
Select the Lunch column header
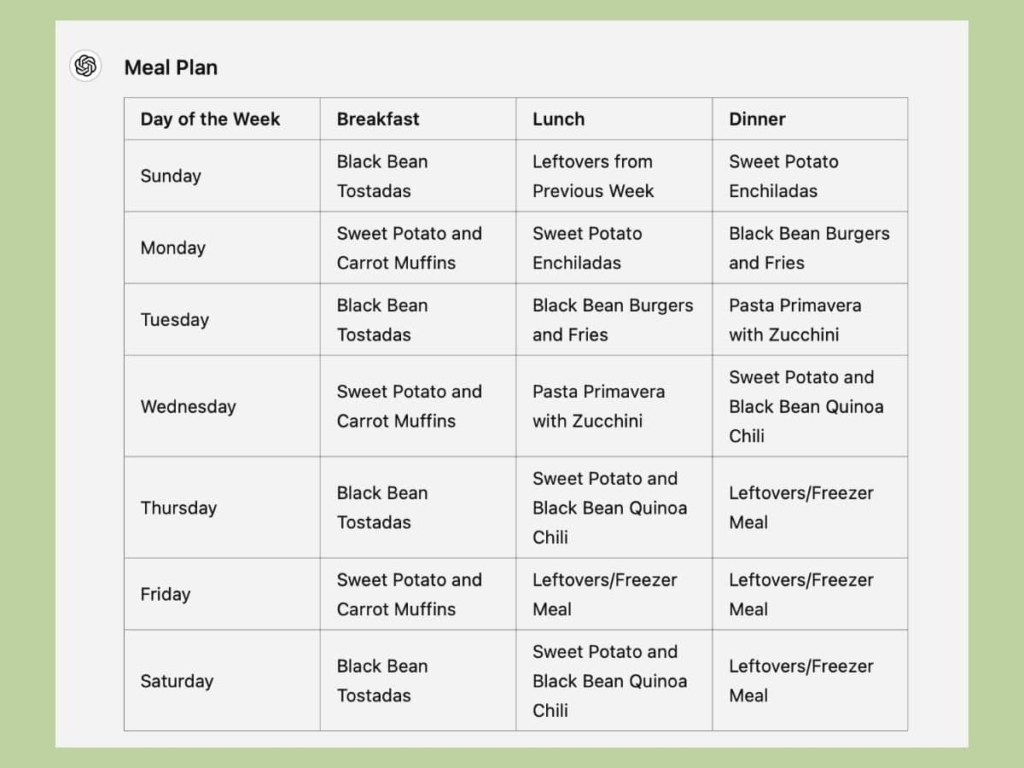(558, 119)
